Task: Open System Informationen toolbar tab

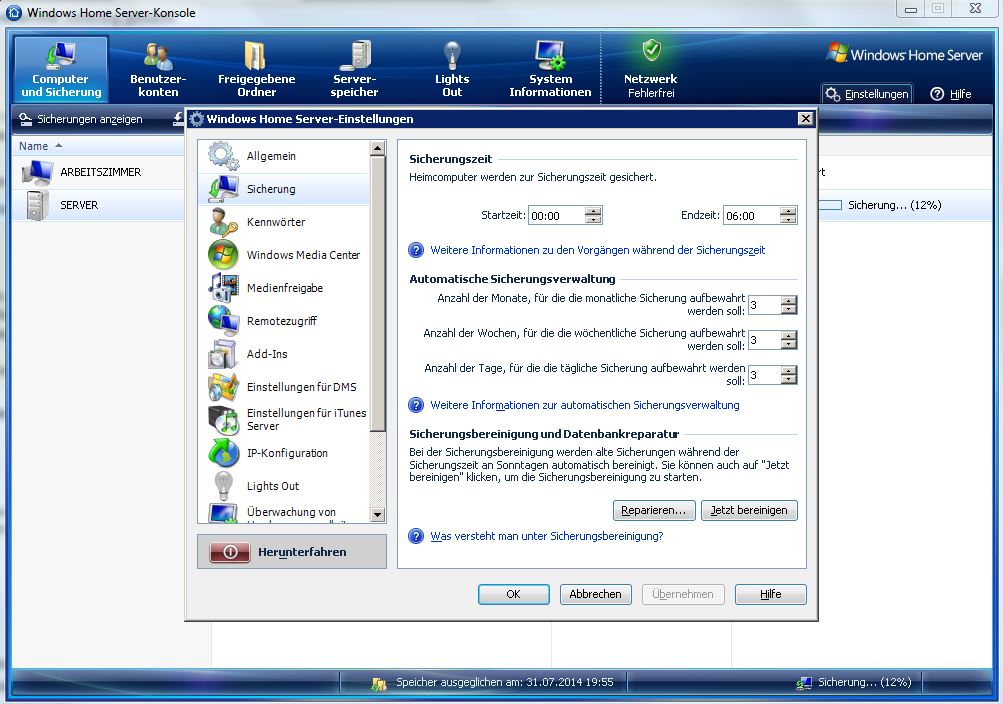Action: click(550, 69)
